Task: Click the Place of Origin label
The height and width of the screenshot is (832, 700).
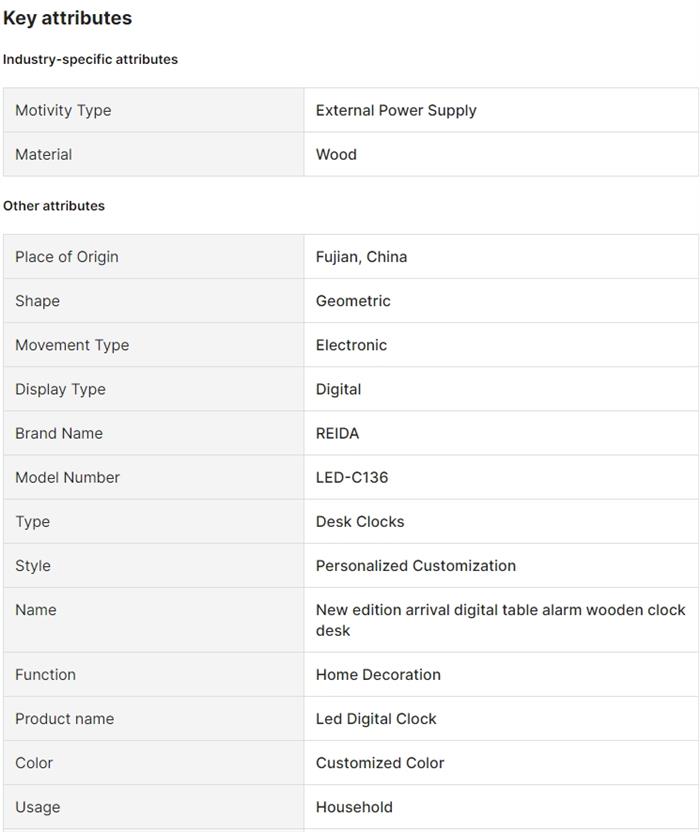Action: pos(67,257)
